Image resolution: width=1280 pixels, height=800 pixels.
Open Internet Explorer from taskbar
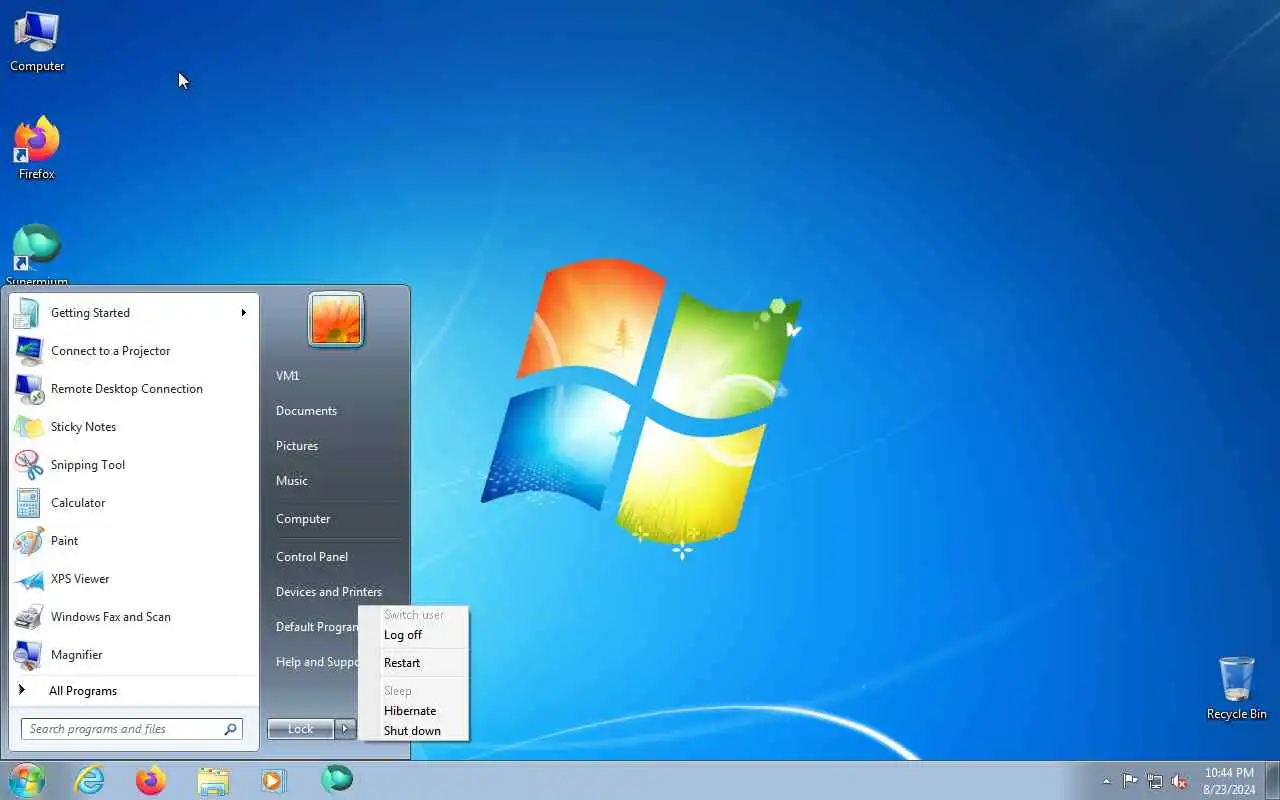pos(90,780)
